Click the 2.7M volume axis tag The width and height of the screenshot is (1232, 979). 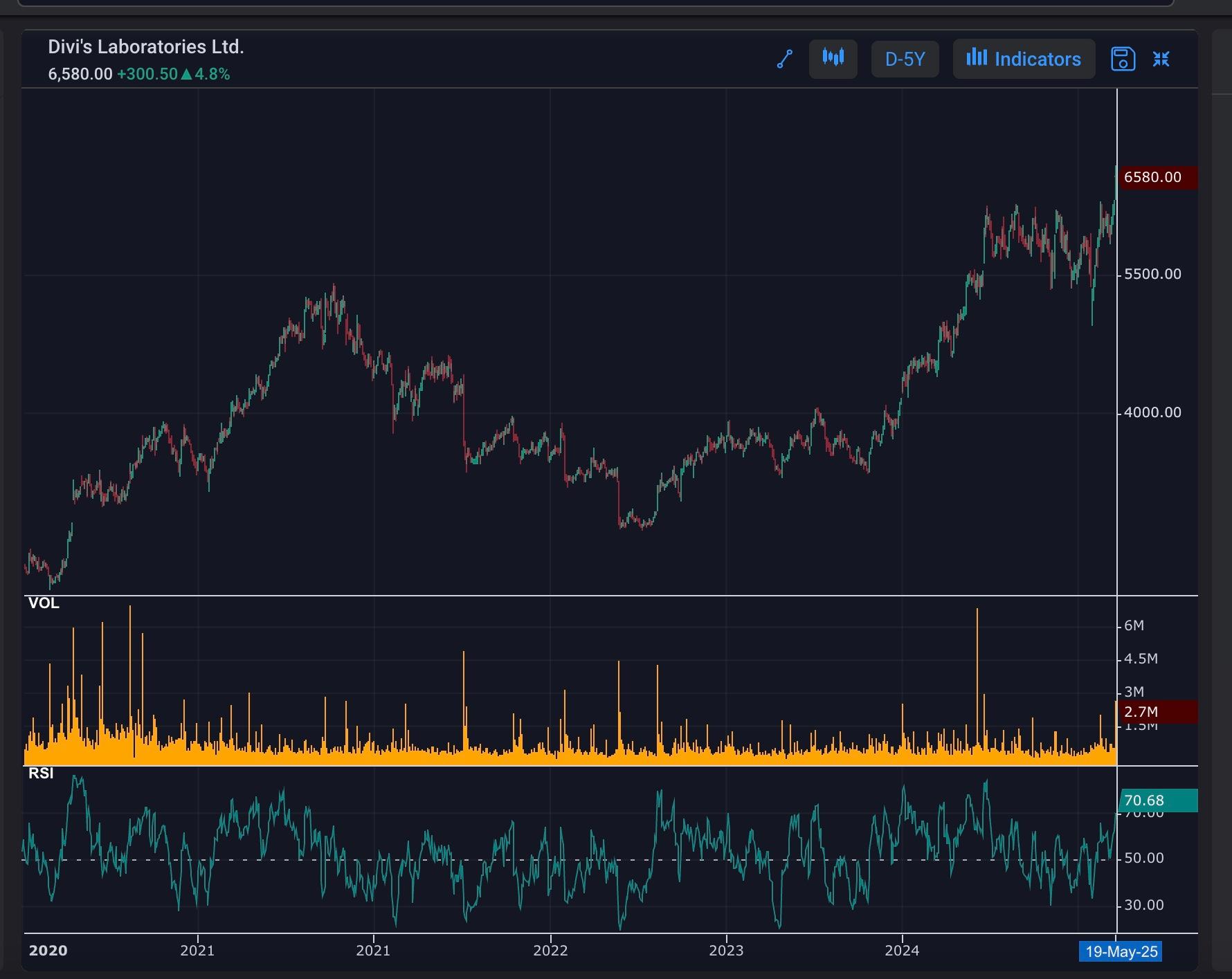click(1157, 712)
